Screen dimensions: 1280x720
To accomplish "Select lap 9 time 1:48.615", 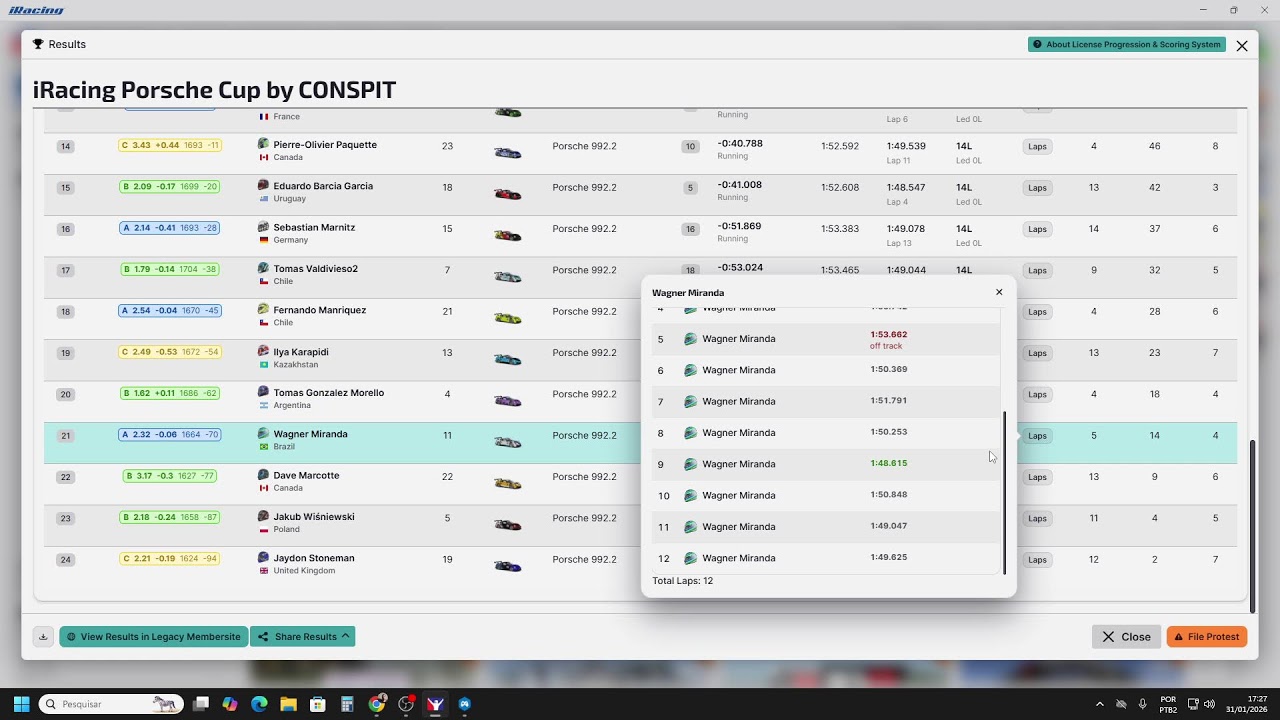I will click(x=888, y=463).
